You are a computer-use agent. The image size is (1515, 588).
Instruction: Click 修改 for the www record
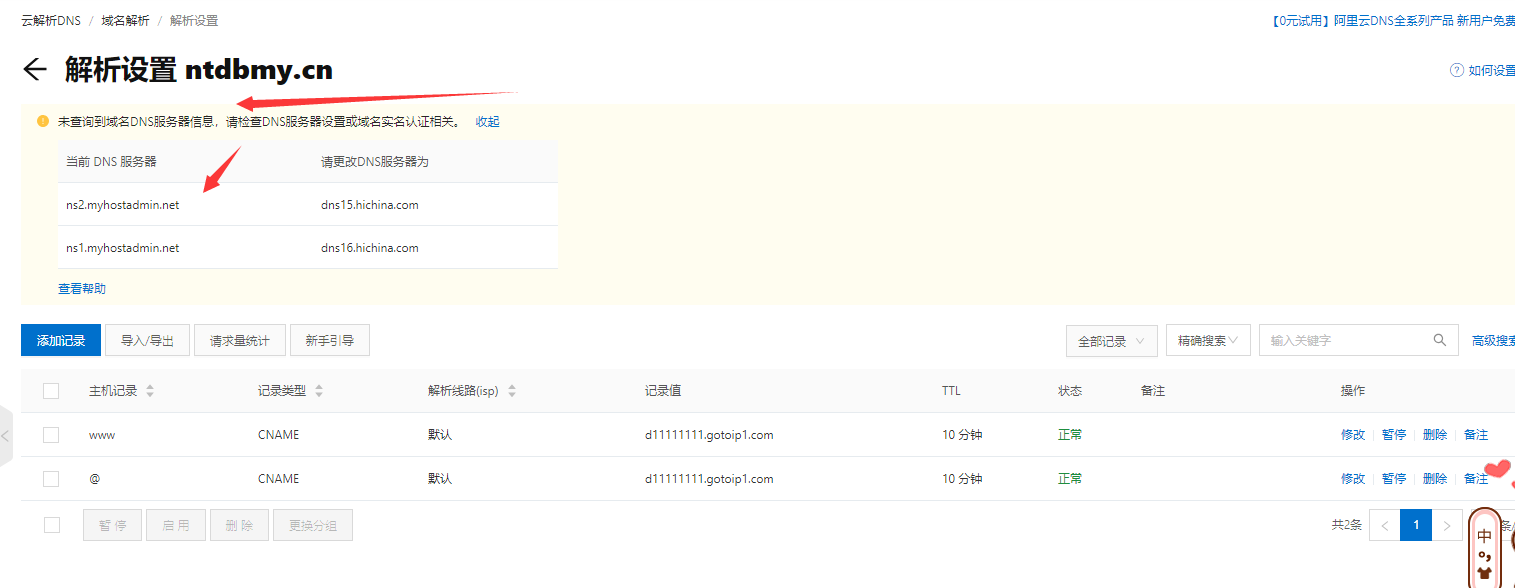tap(1352, 435)
